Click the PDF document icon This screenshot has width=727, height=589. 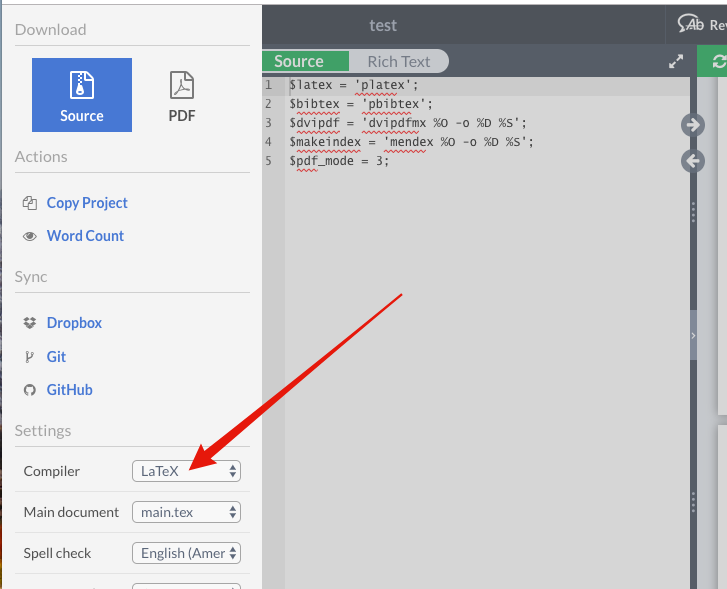pyautogui.click(x=182, y=85)
